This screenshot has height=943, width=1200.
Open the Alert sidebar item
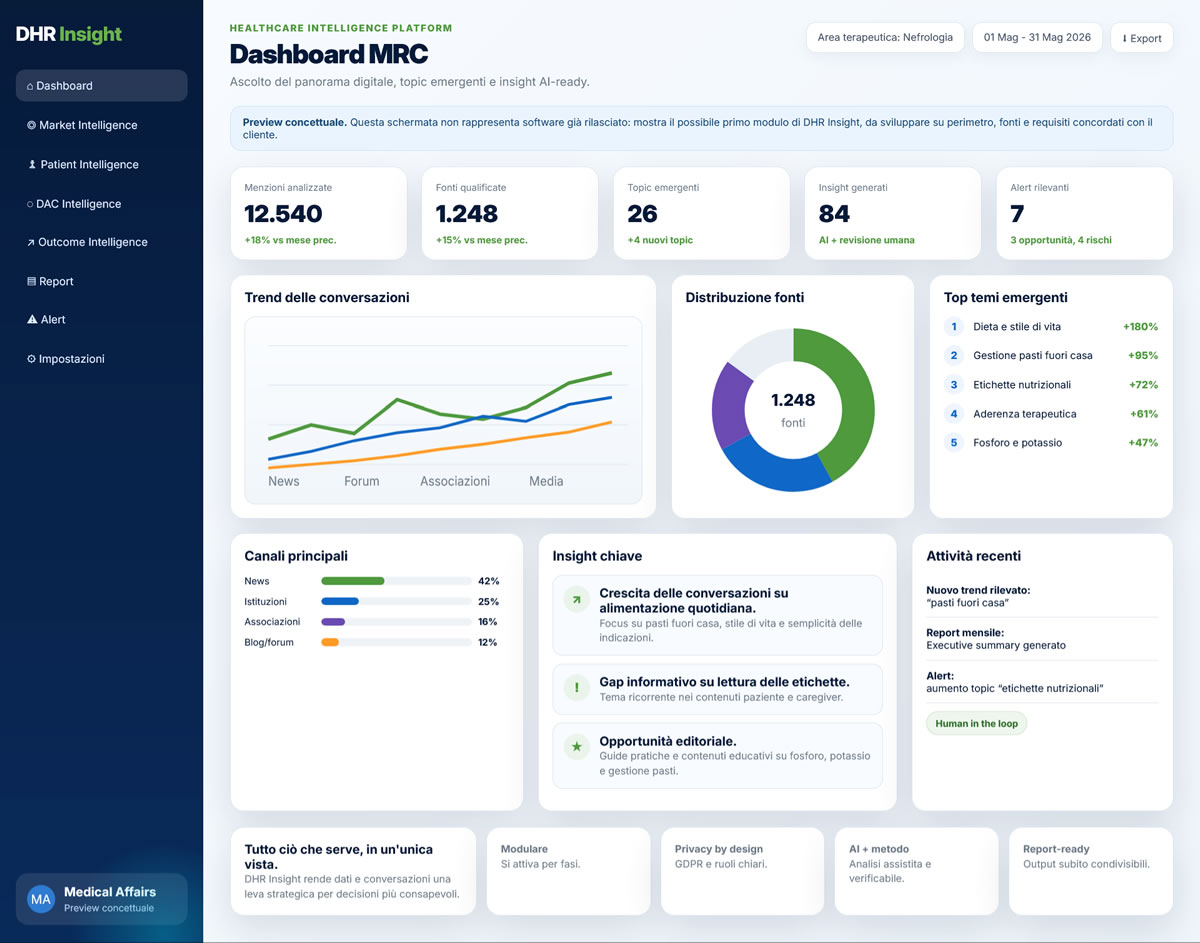pos(101,319)
